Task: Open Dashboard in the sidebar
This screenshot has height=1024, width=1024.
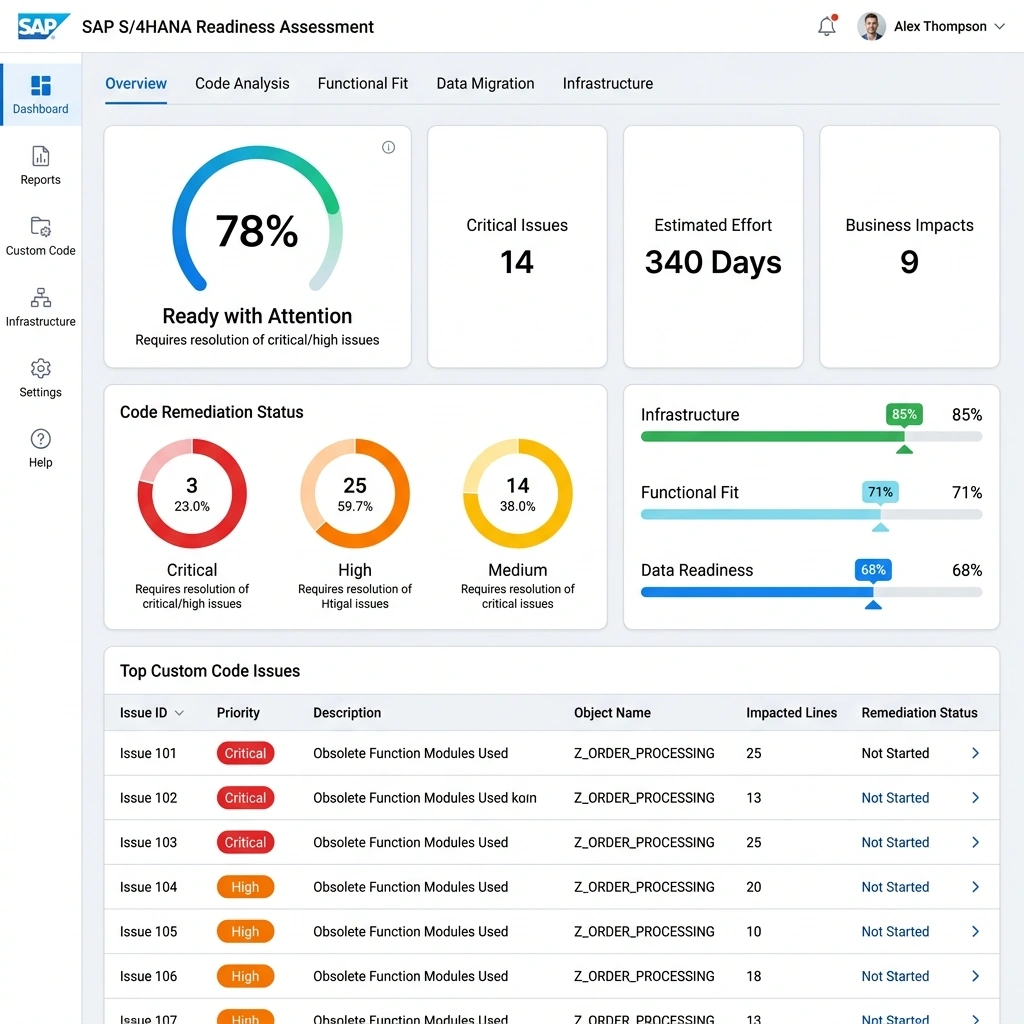Action: [40, 95]
